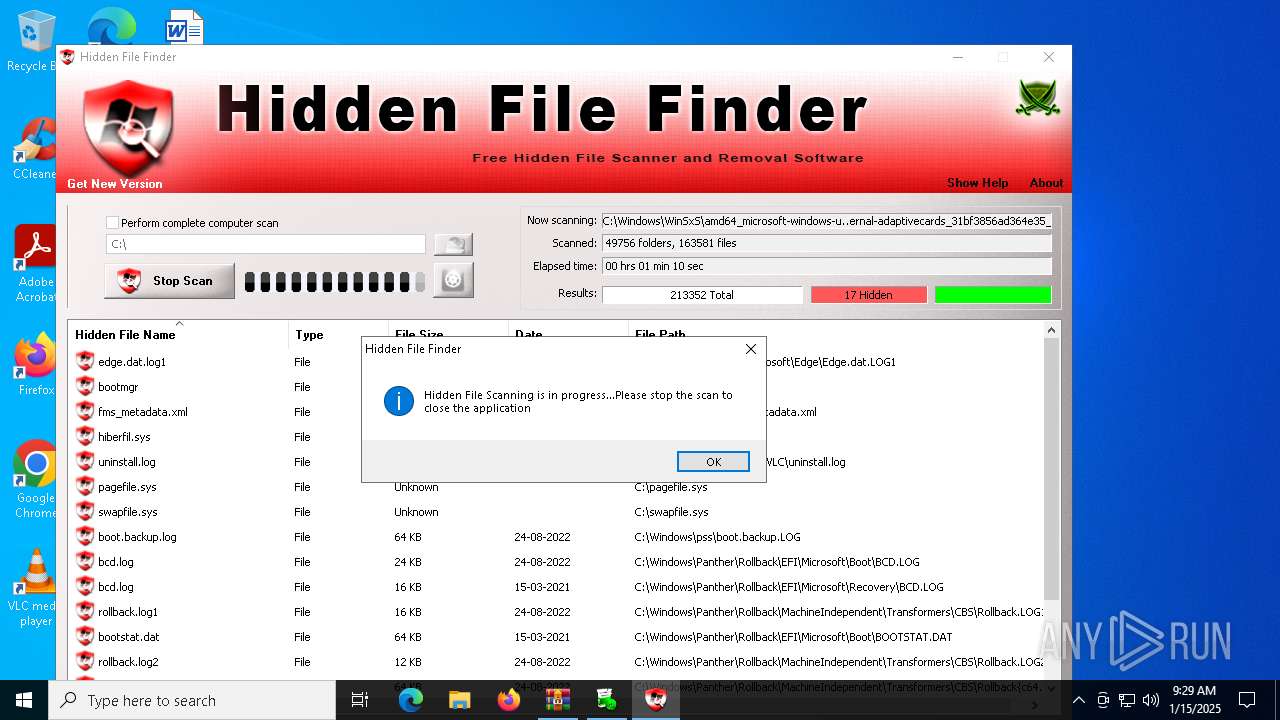Open the Adobe Acrobat desktop shortcut

36,264
